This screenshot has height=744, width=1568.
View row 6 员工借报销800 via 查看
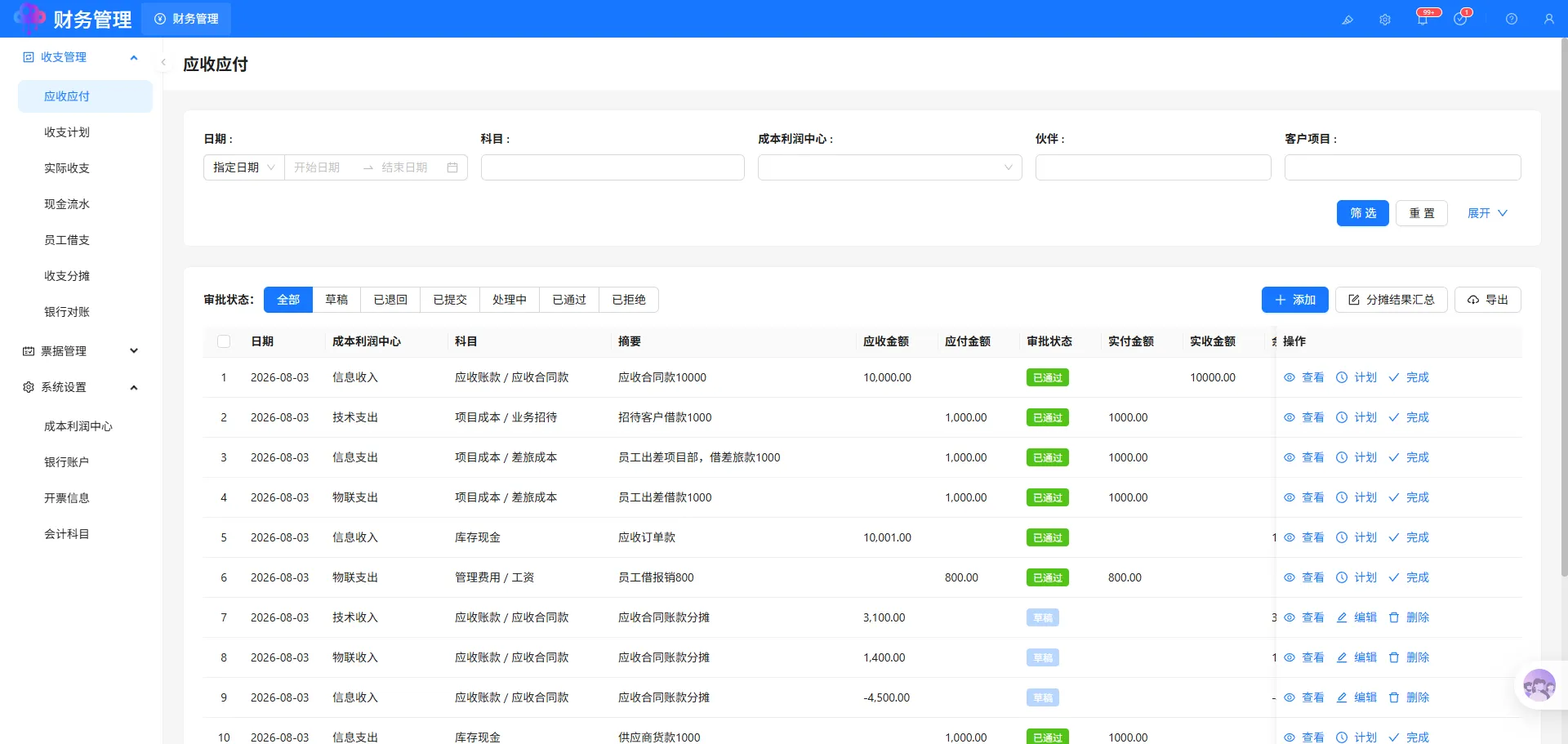(1304, 577)
